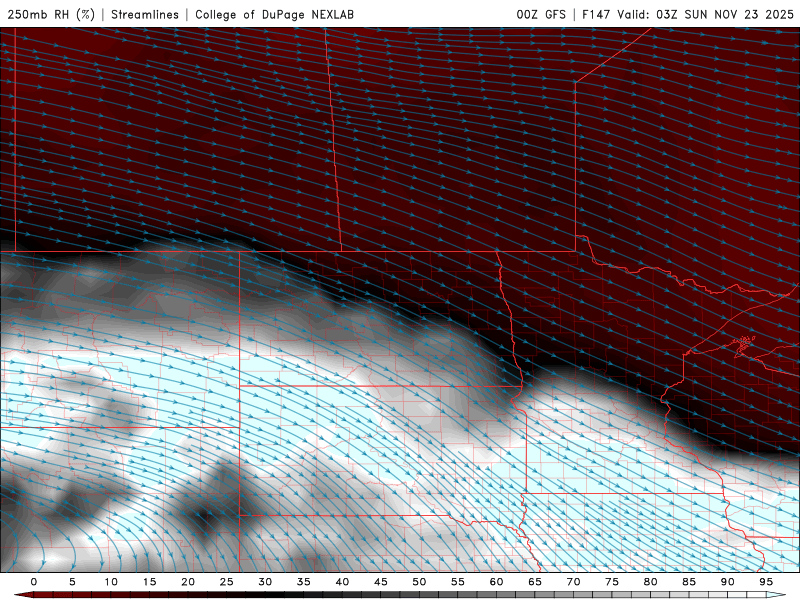
Task: Click the colorbar label "60"
Action: 496,582
